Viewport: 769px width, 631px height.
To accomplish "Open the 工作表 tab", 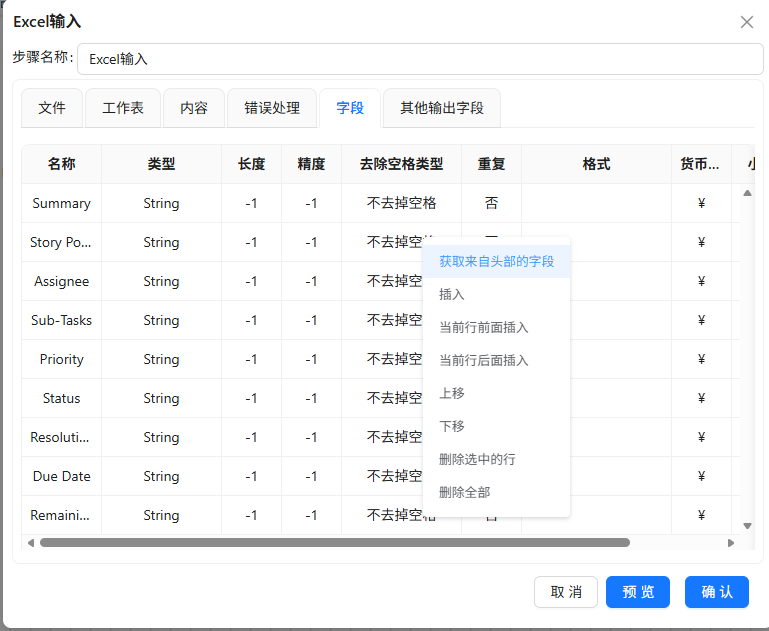I will (x=123, y=108).
